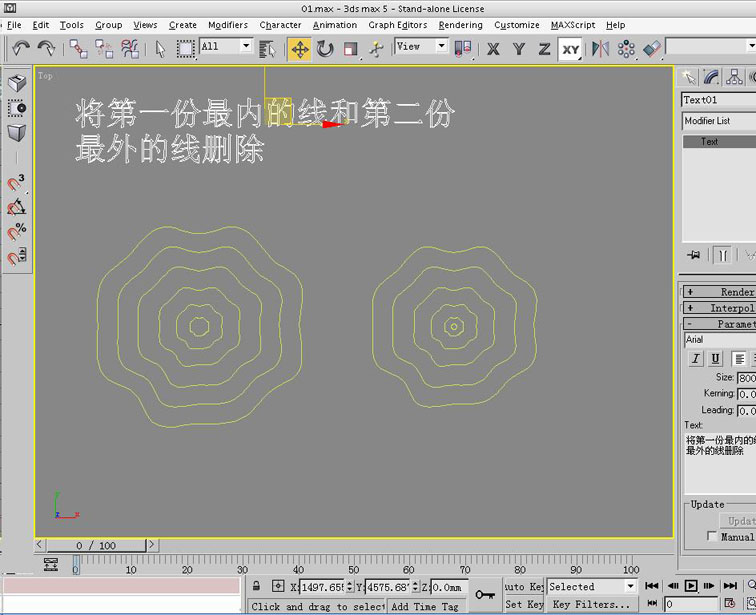The image size is (756, 615).
Task: Open the Modify command panel tab
Action: click(711, 77)
